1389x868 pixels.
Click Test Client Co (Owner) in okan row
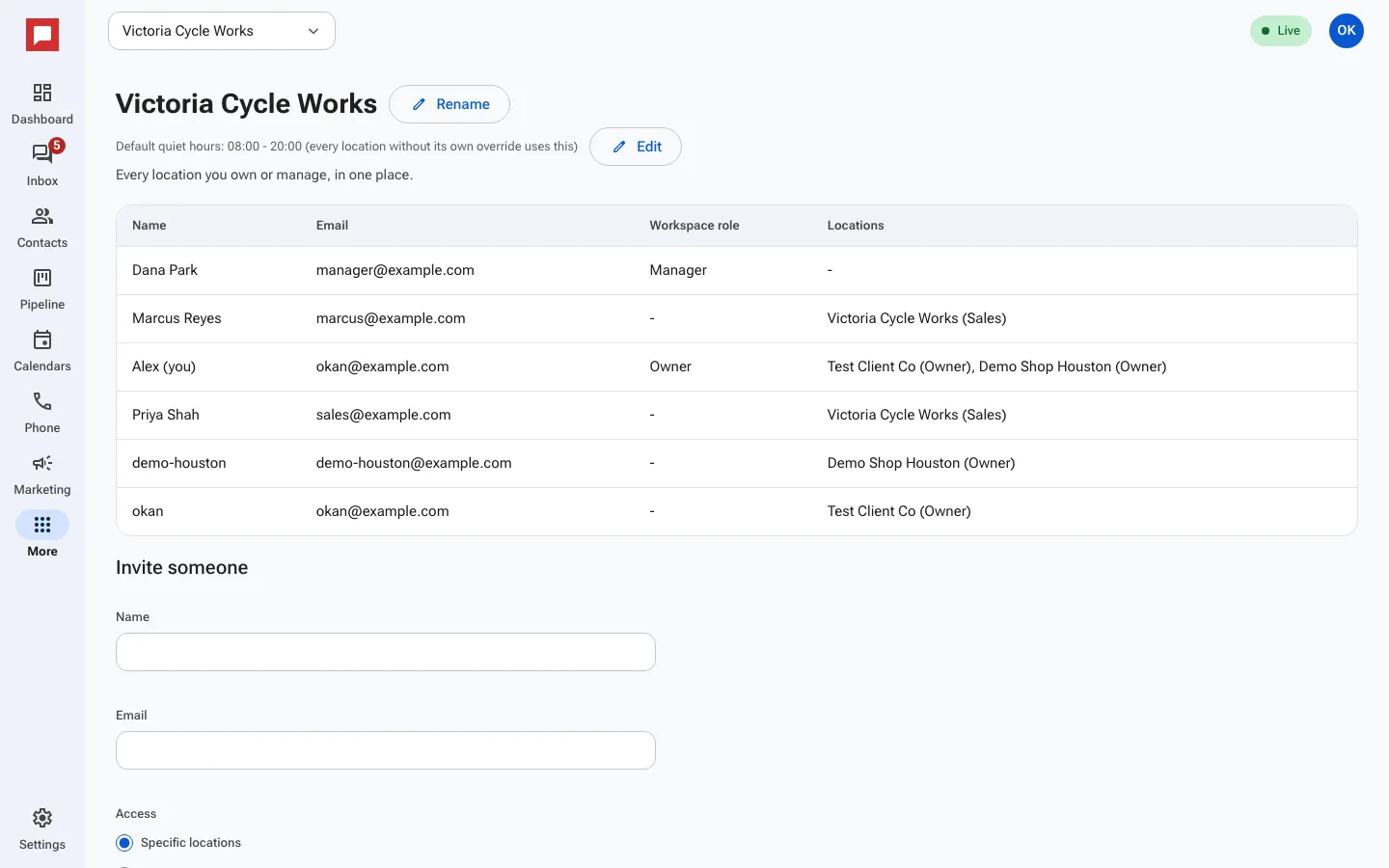pos(899,511)
